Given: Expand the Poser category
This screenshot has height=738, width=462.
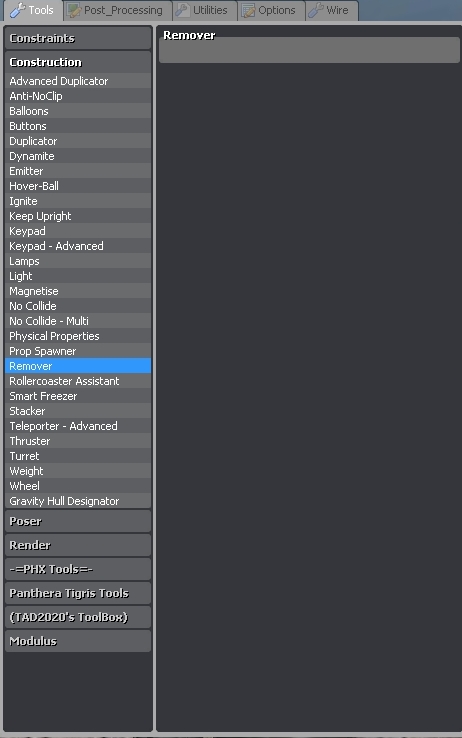Looking at the screenshot, I should coord(78,521).
